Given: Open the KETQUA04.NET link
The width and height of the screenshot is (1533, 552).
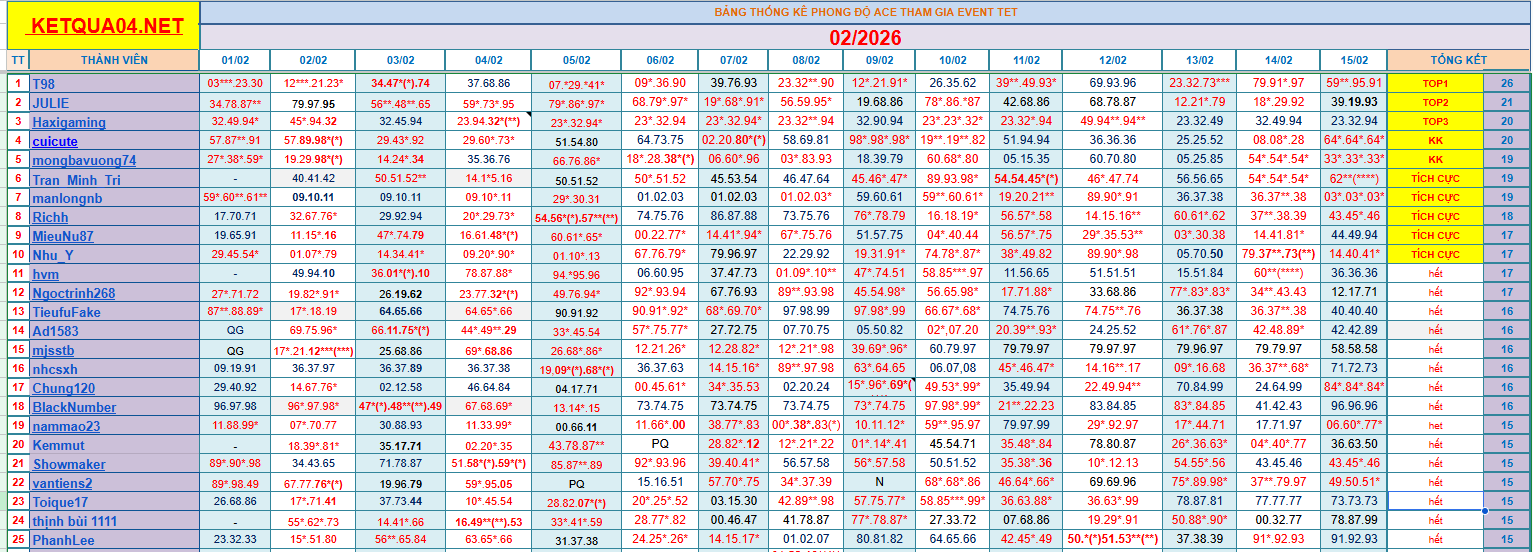Looking at the screenshot, I should click(105, 26).
